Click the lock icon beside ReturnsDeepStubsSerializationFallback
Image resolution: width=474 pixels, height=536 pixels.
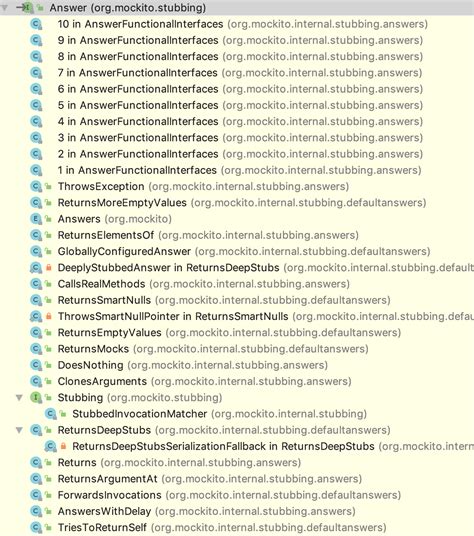(x=63, y=446)
